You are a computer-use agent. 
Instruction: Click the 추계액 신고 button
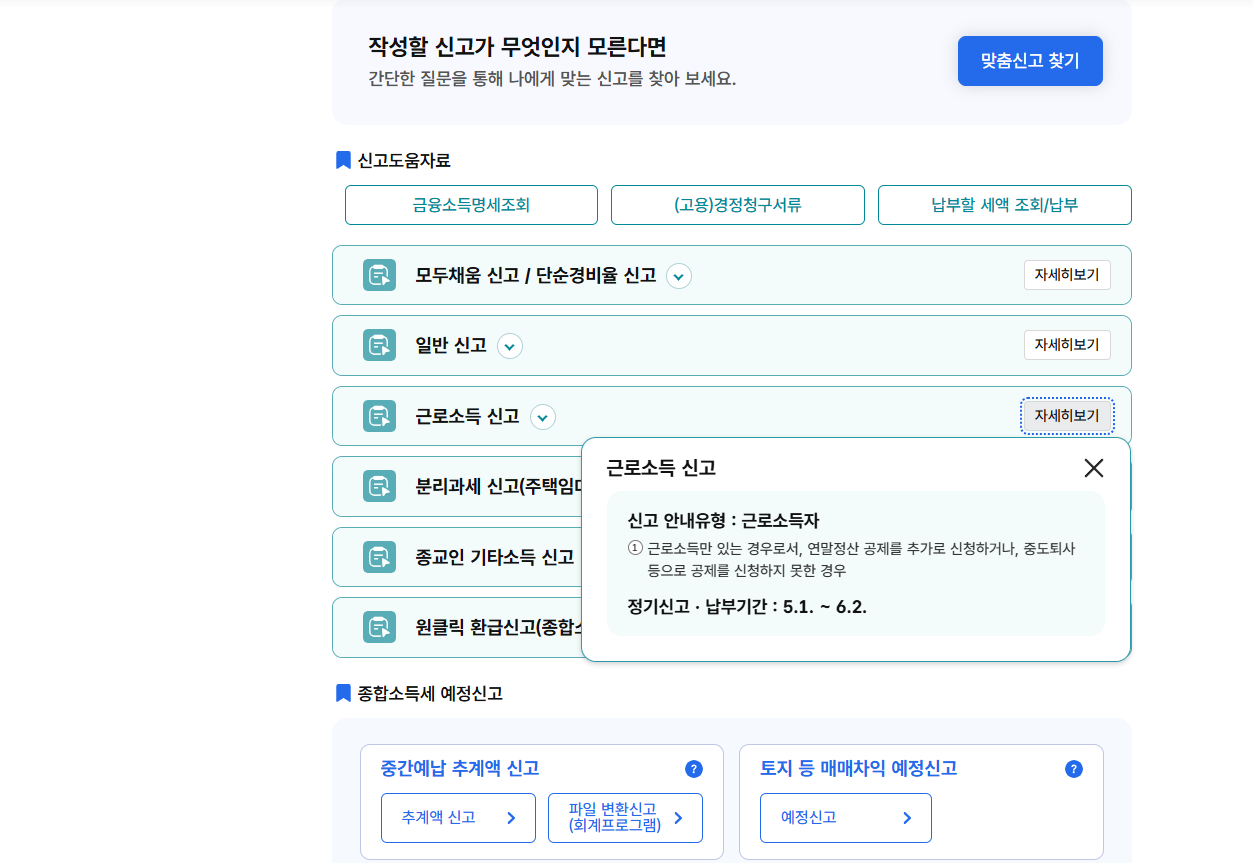(x=458, y=818)
